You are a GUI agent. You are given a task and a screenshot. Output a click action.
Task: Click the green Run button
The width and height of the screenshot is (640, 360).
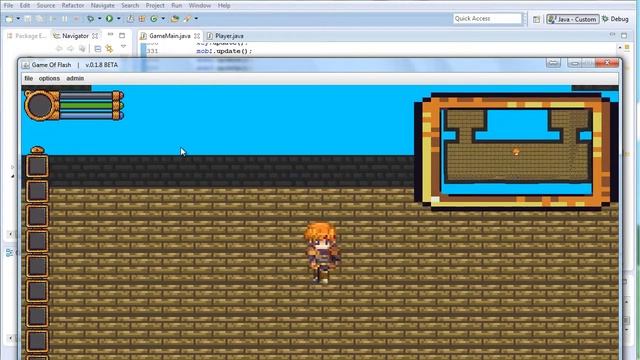tap(109, 18)
